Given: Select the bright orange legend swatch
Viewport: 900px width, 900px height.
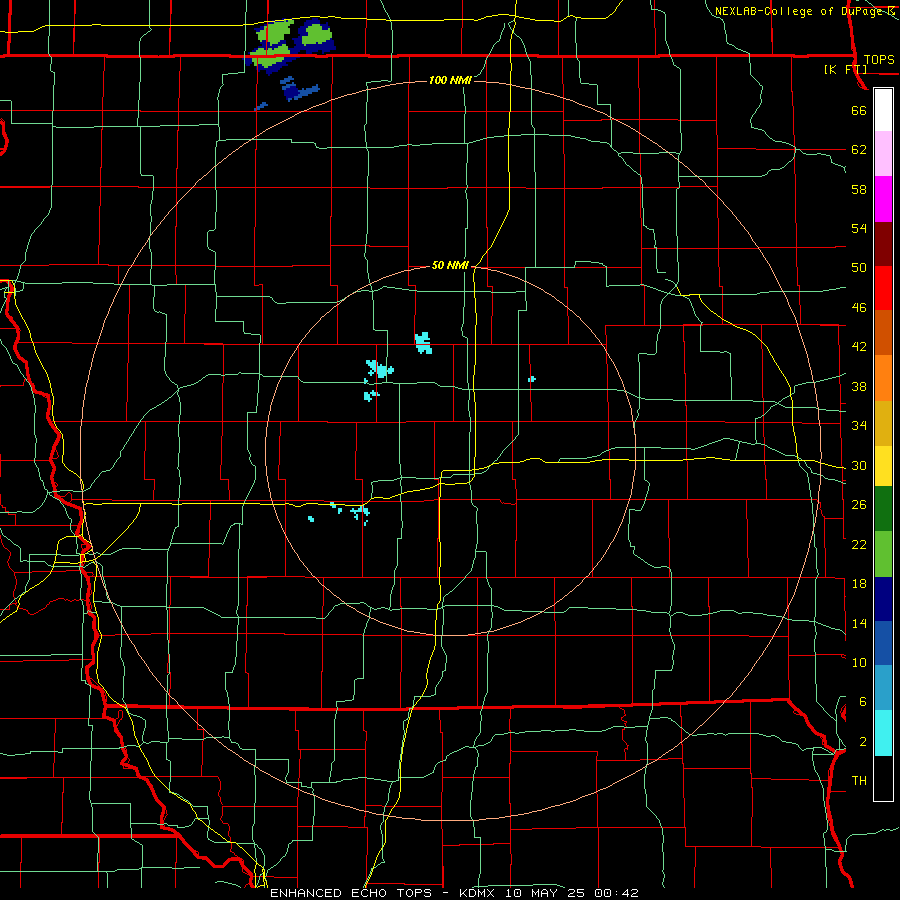Looking at the screenshot, I should (x=883, y=378).
